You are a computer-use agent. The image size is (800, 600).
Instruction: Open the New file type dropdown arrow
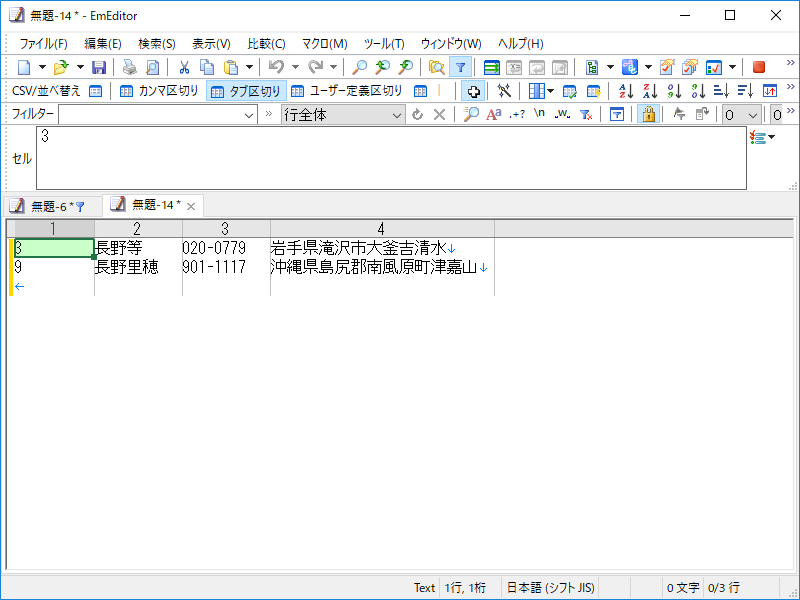pyautogui.click(x=42, y=67)
